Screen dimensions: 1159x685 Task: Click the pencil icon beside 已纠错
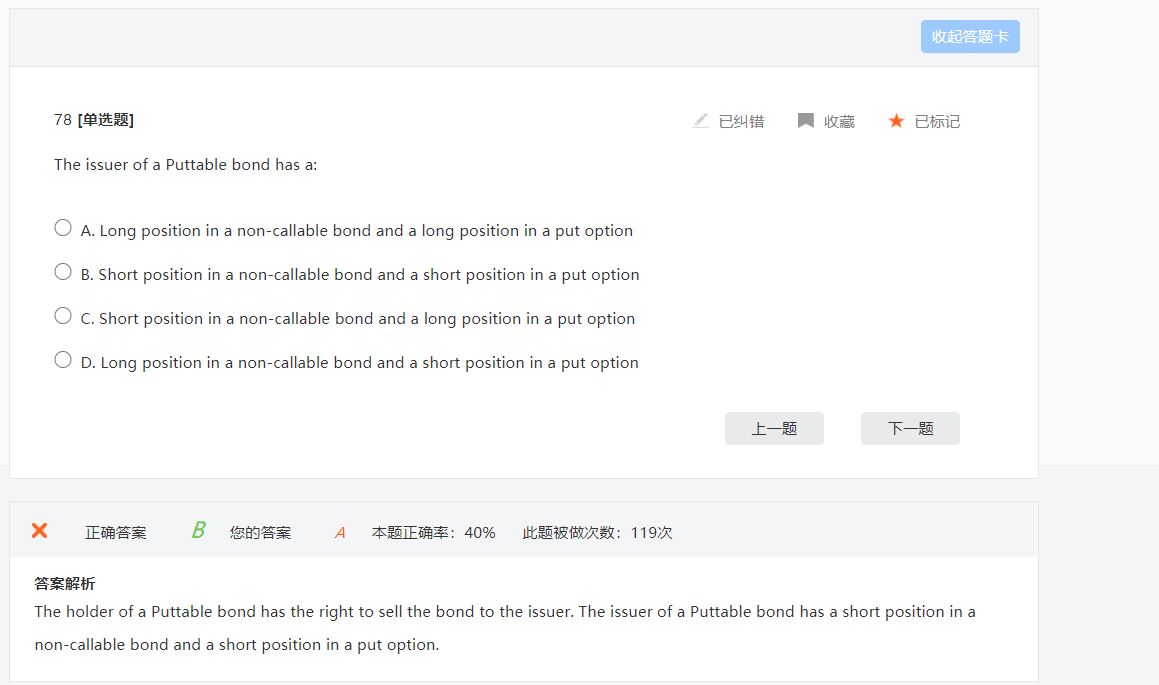pos(701,121)
